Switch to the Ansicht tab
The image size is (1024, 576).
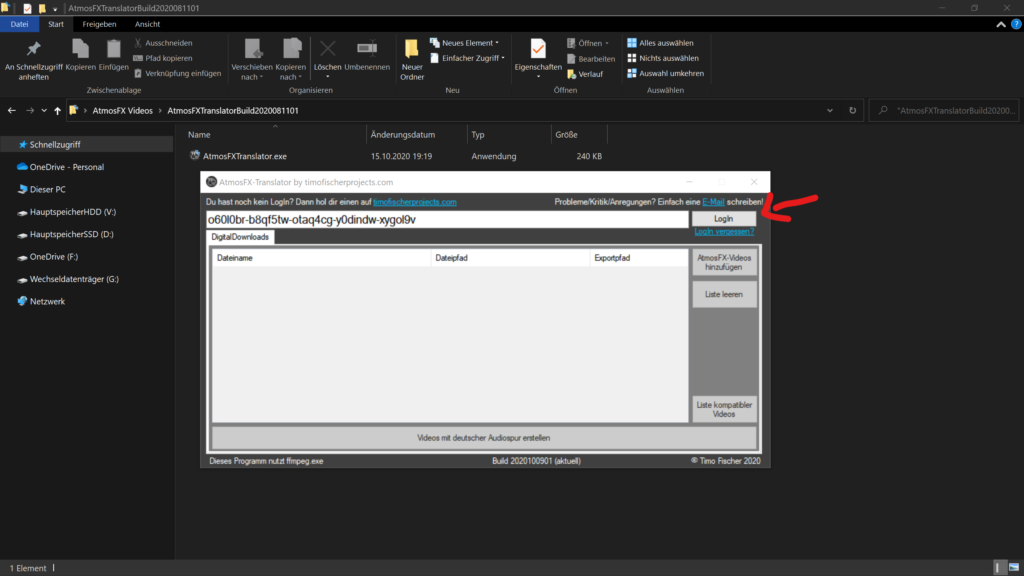pos(147,24)
